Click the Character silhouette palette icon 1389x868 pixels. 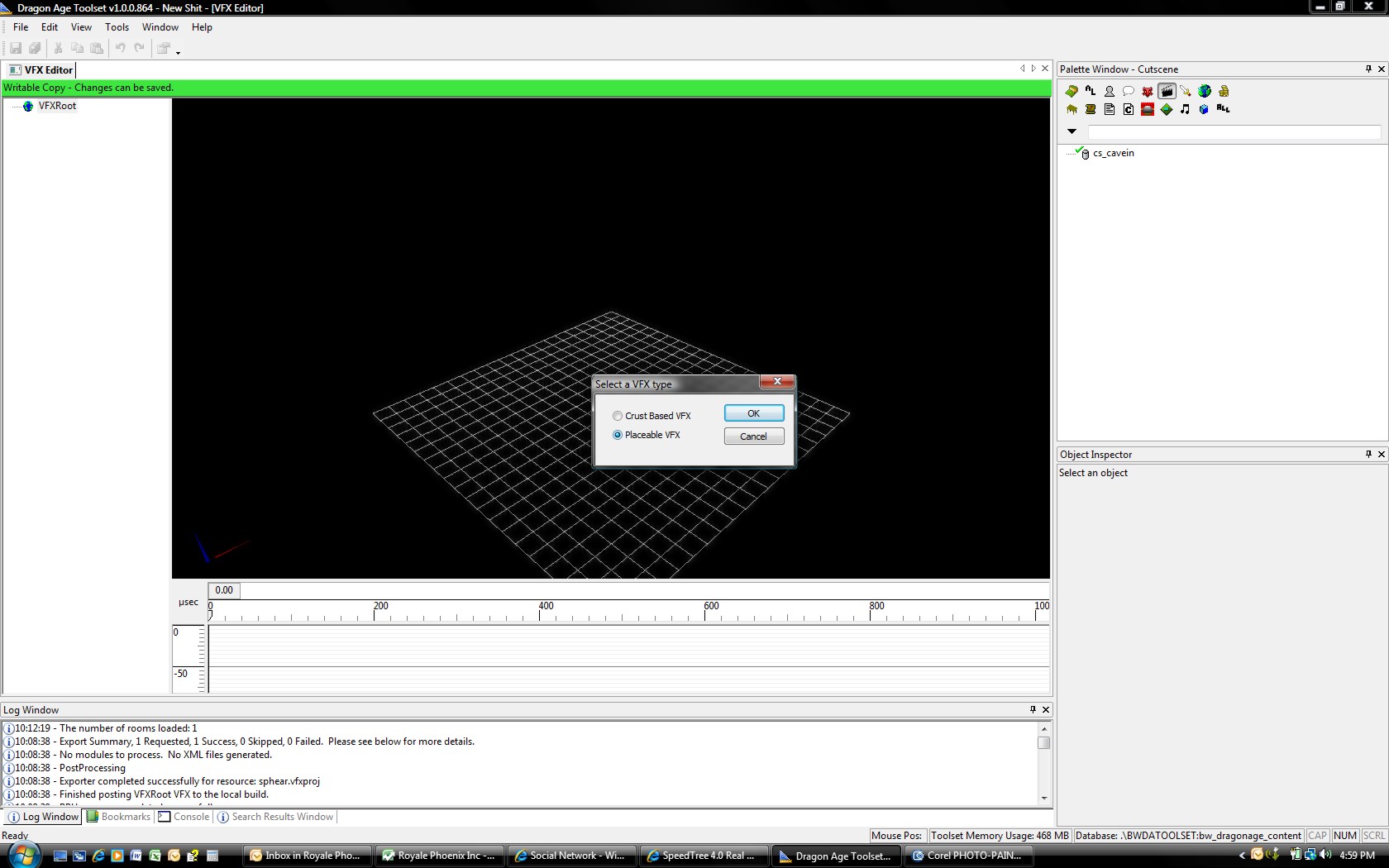[x=1110, y=91]
